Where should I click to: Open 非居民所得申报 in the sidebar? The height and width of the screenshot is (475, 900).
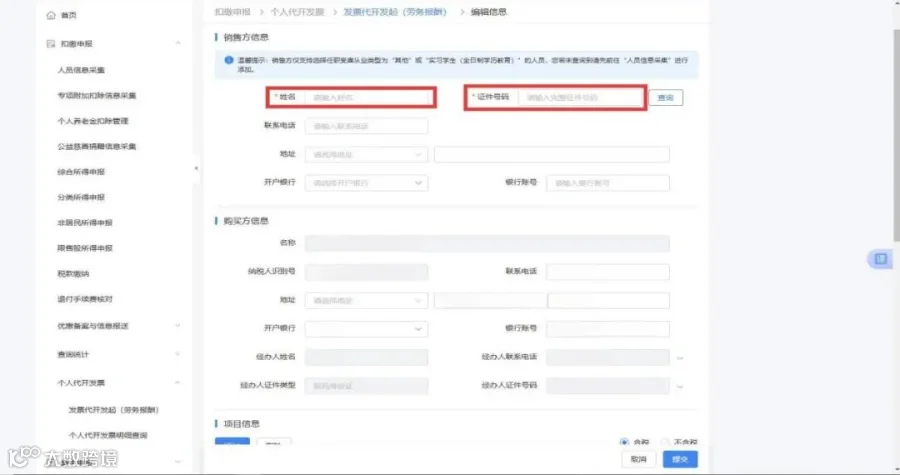[85, 223]
